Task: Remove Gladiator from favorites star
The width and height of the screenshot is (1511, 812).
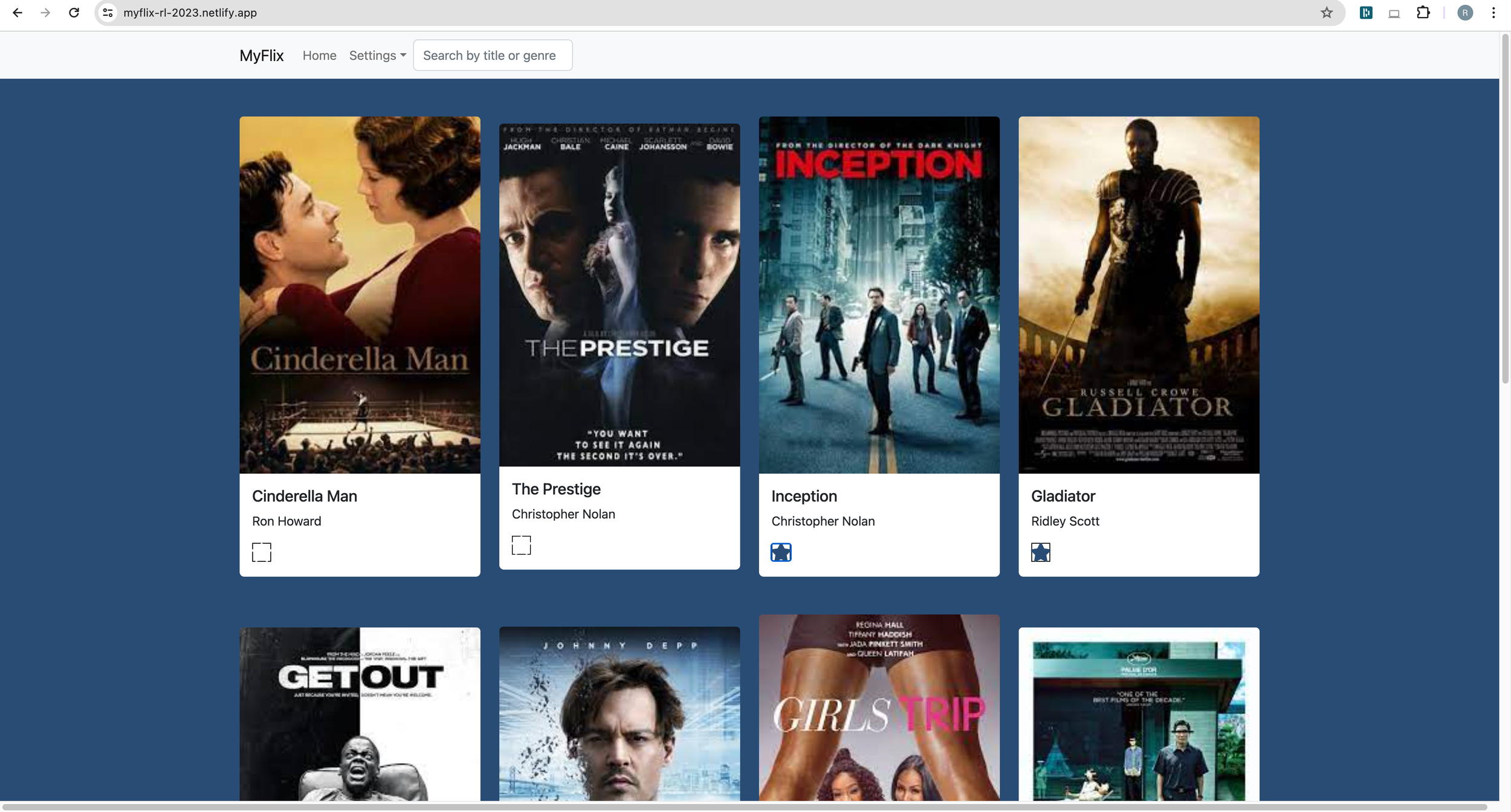Action: (x=1040, y=552)
